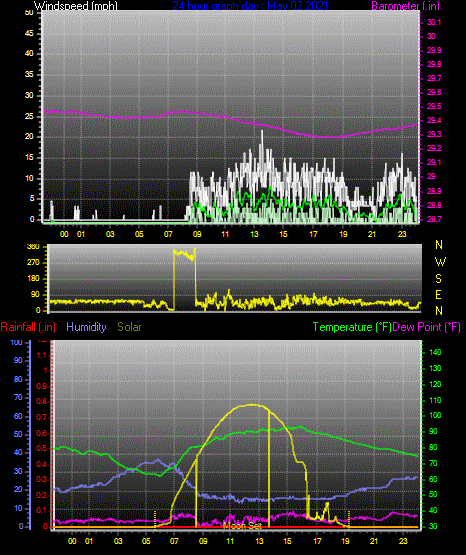Click the 'Barometer (.in)' axis title
The height and width of the screenshot is (555, 466).
[405, 6]
